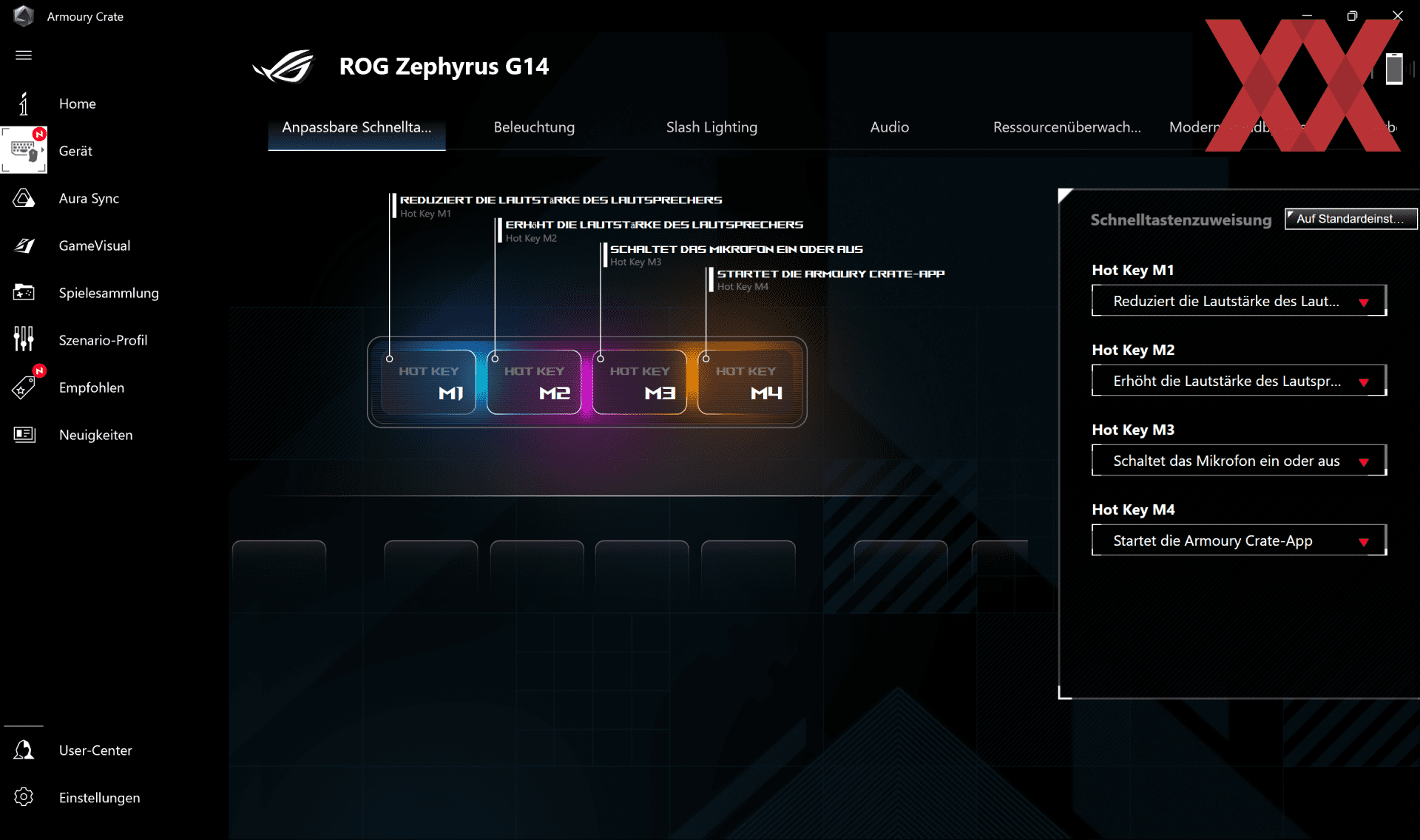Click the Neuigkeiten menu label
Viewport: 1420px width, 840px height.
tap(96, 435)
